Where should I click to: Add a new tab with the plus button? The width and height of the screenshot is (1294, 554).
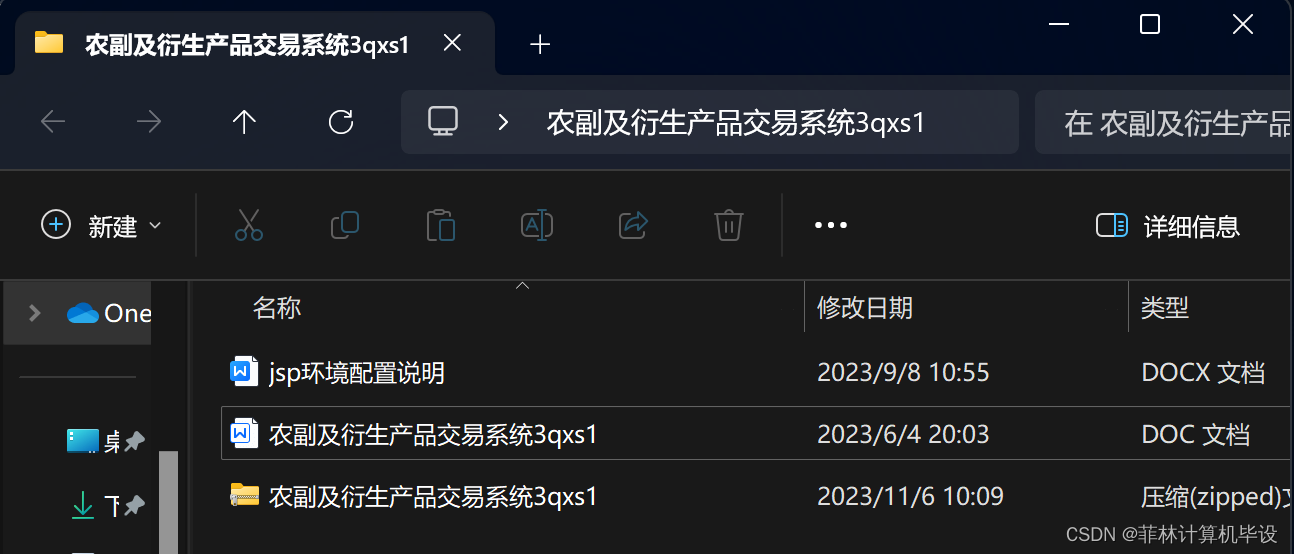(x=540, y=44)
